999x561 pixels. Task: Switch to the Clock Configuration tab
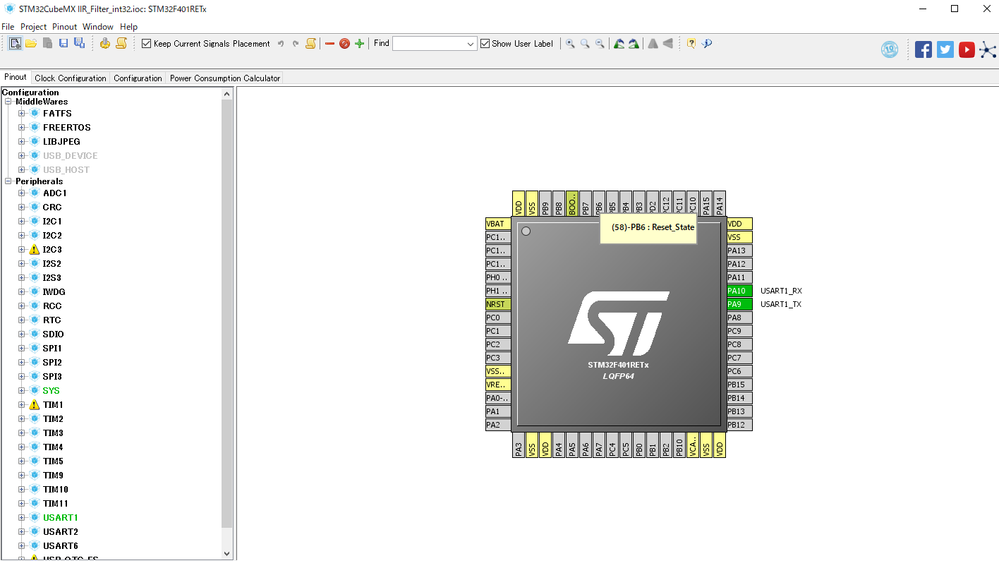(70, 78)
